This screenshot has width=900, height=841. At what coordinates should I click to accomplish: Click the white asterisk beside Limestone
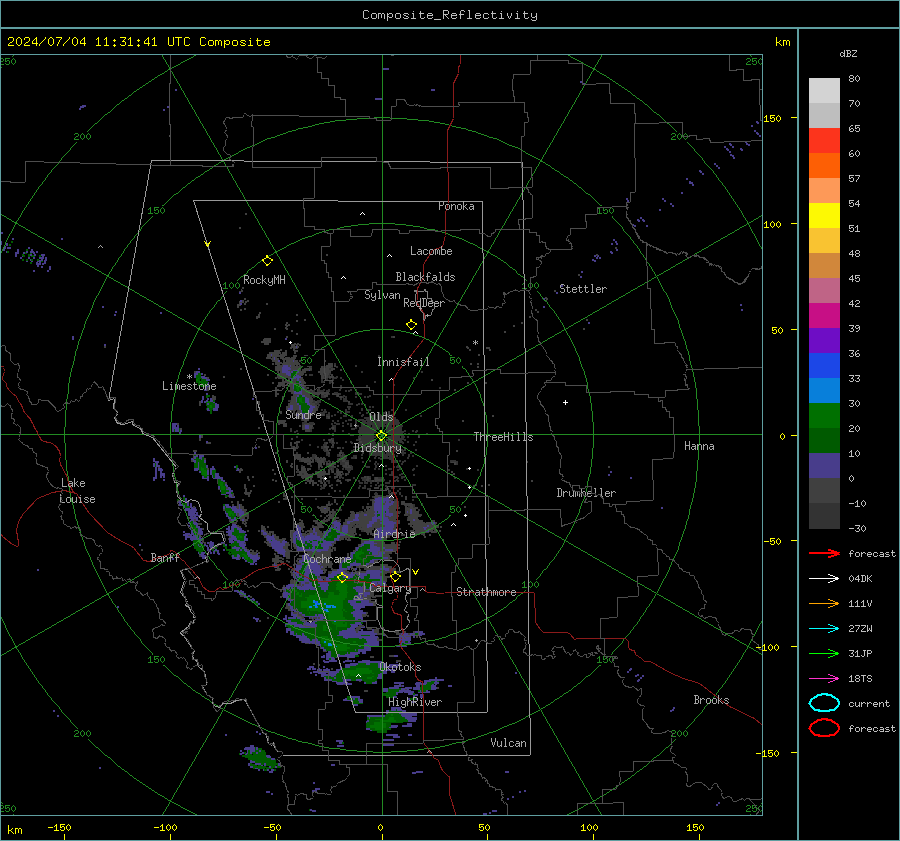[x=189, y=377]
